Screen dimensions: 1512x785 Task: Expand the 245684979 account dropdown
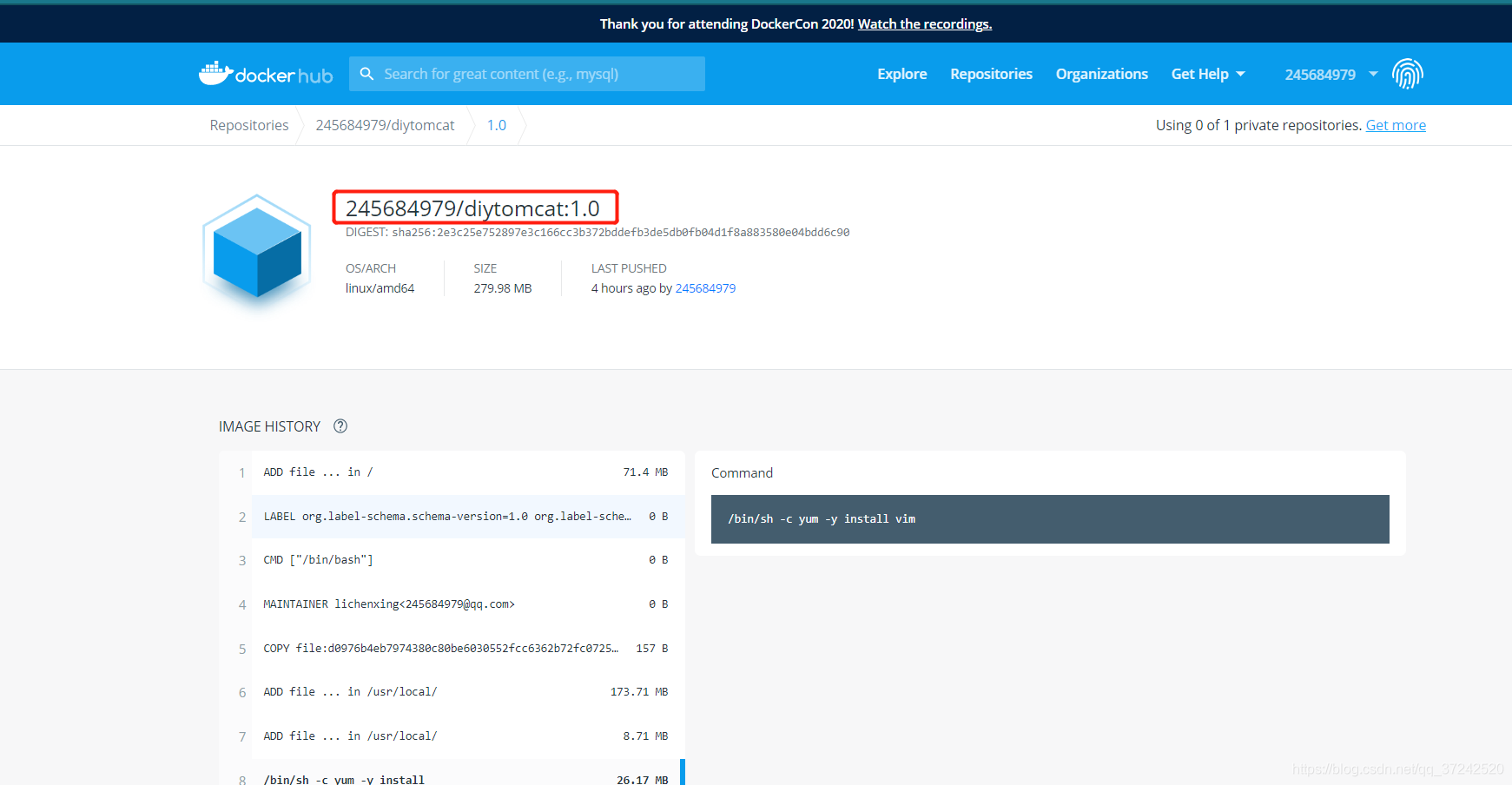click(x=1331, y=75)
